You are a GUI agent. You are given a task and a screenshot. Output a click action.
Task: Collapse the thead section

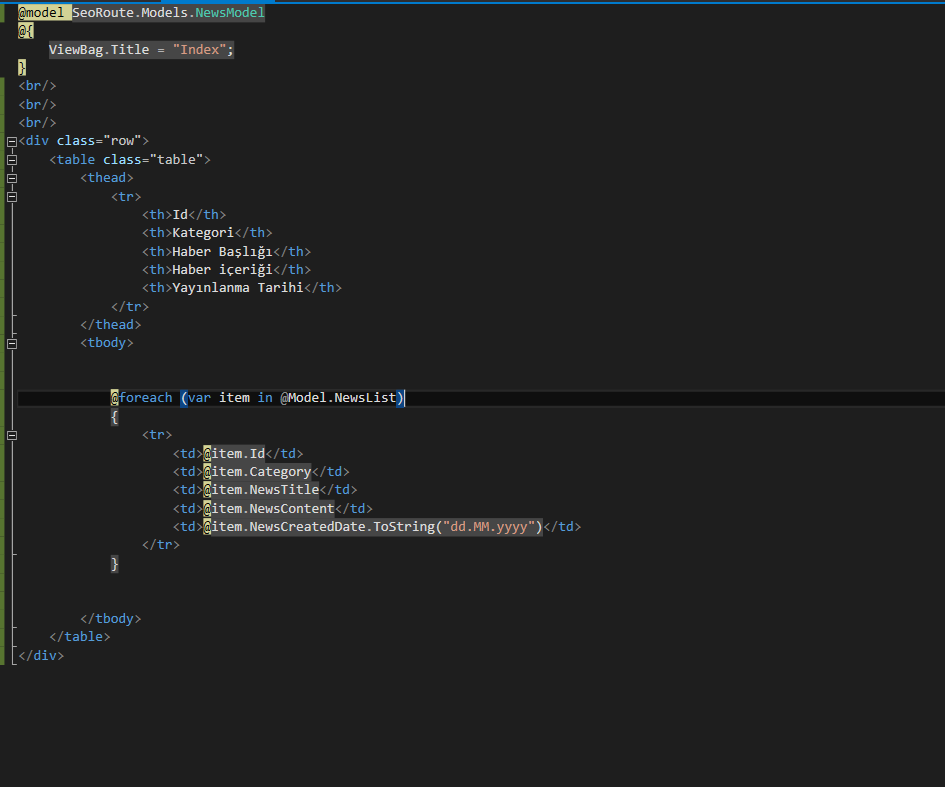click(x=11, y=178)
